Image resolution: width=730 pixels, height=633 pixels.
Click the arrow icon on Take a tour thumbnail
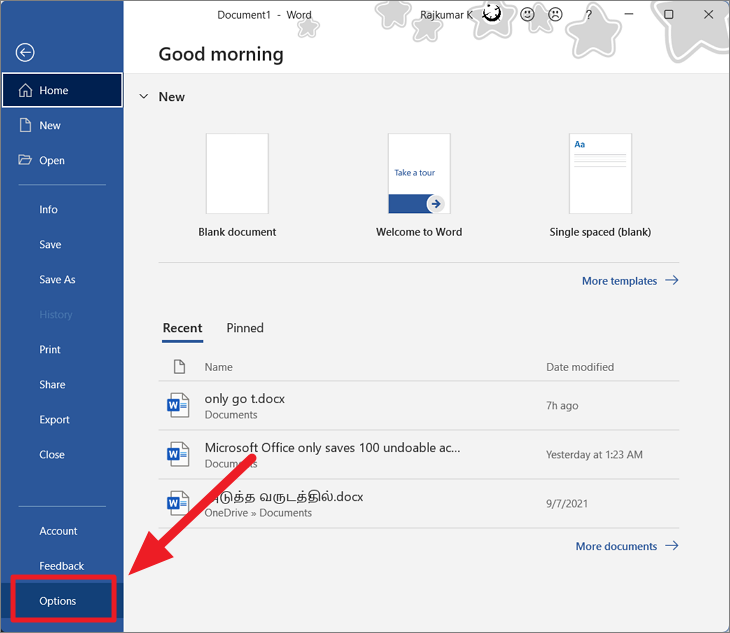tap(434, 203)
